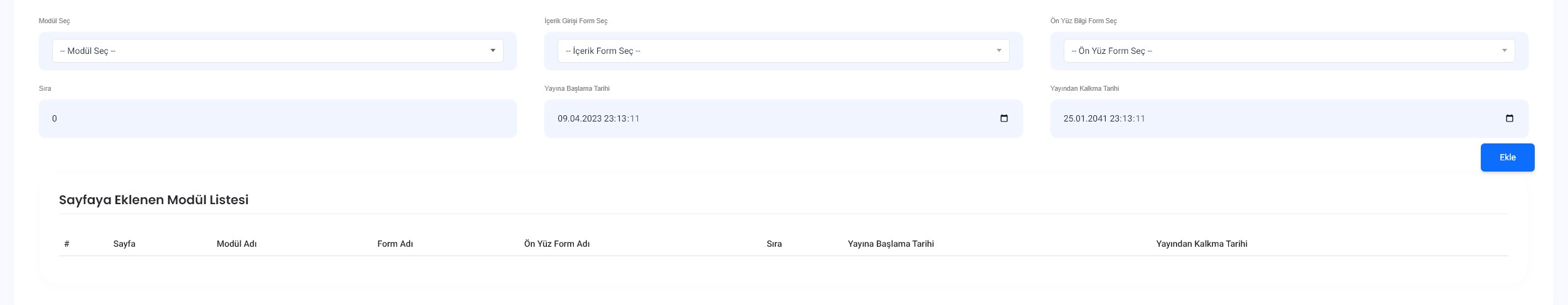Click the Sayfa column header
The image size is (1568, 305).
[124, 244]
